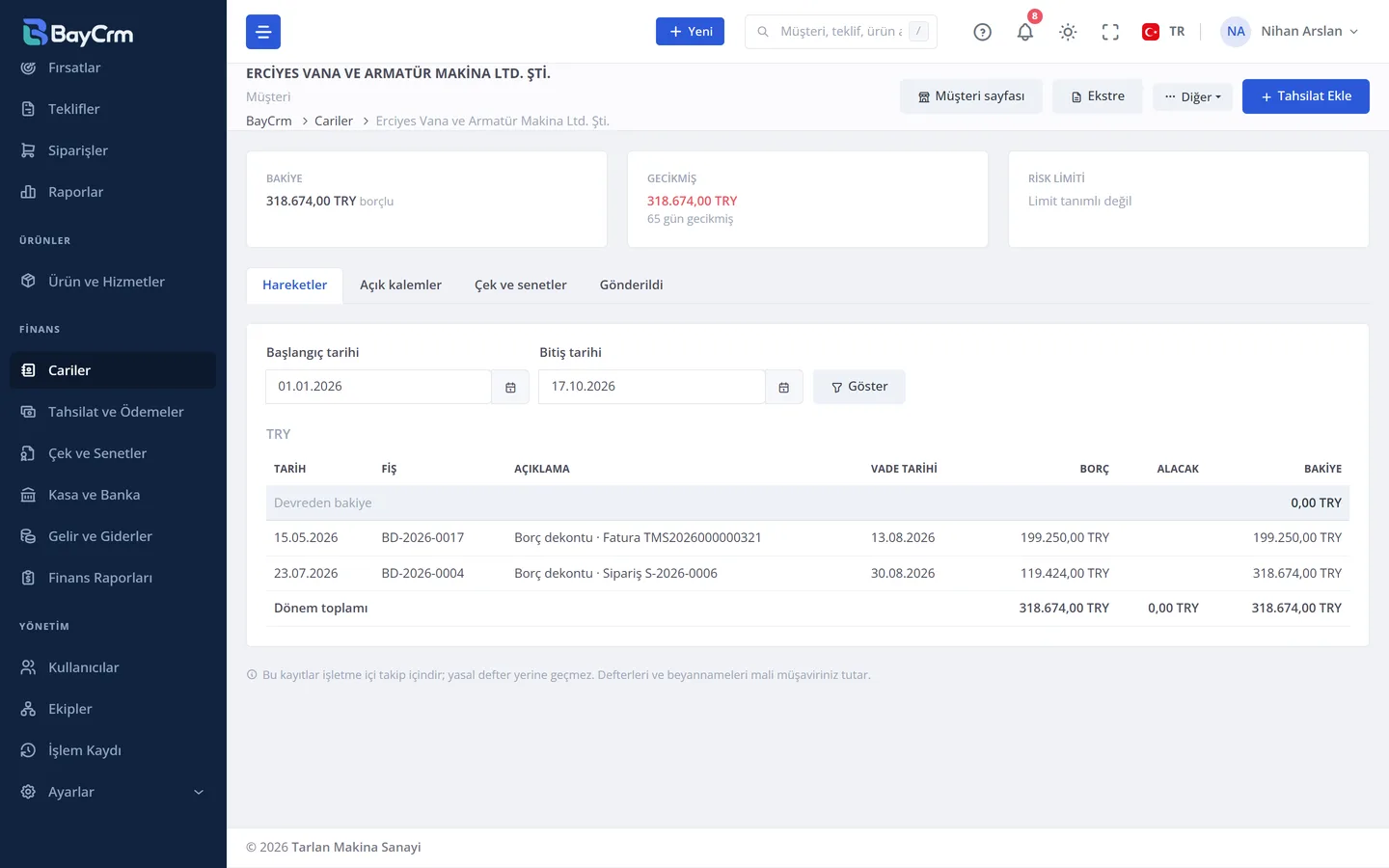Click the Yeni create button
1389x868 pixels.
click(x=690, y=32)
